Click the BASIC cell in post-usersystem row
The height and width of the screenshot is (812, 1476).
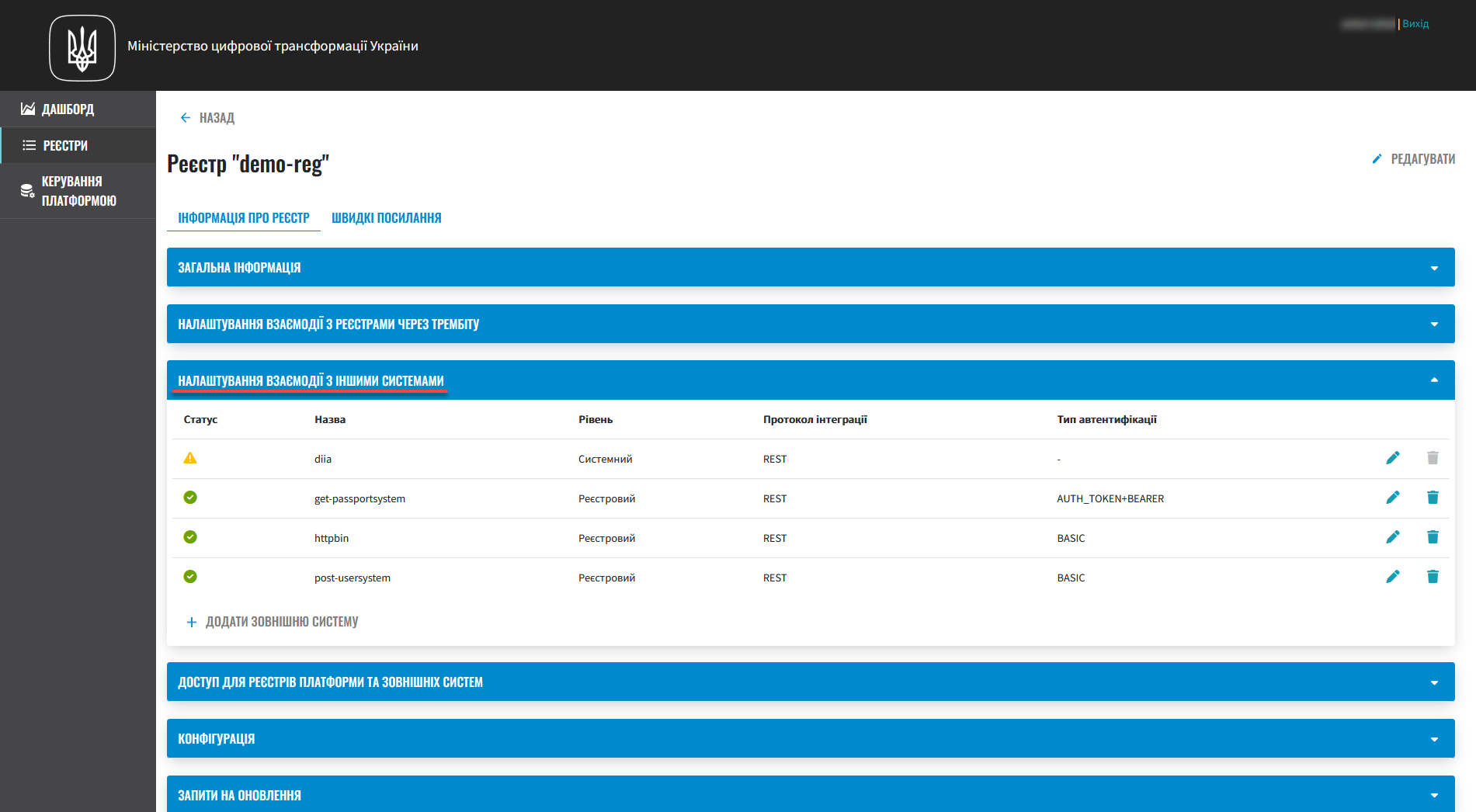1071,578
